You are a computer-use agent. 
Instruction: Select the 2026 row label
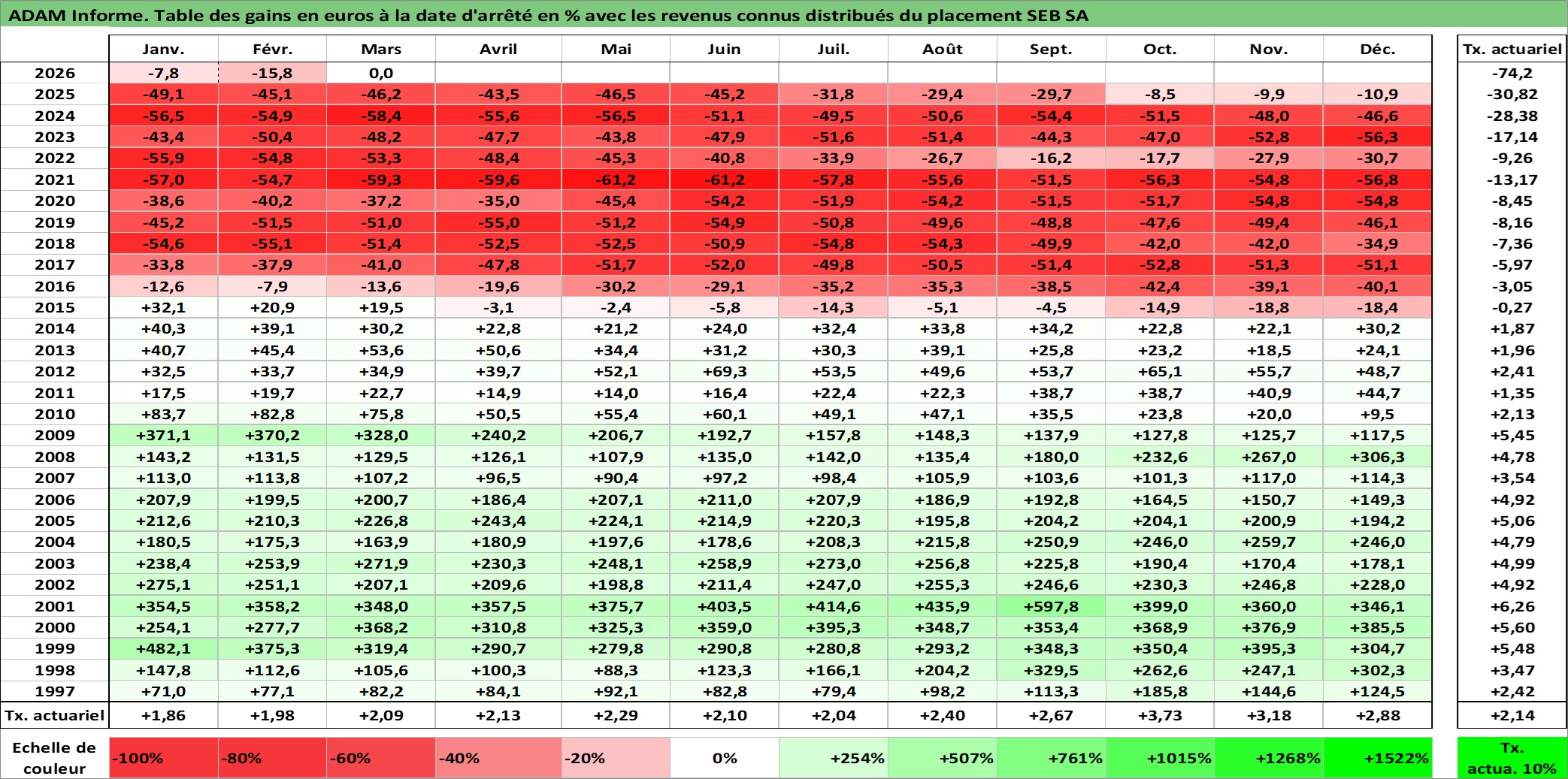55,73
